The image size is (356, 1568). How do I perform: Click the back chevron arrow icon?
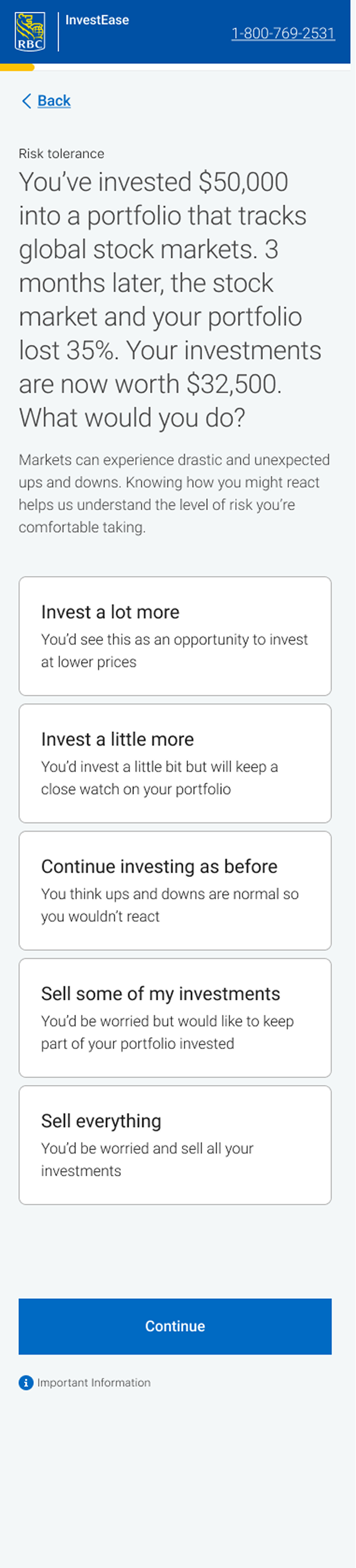tap(26, 101)
